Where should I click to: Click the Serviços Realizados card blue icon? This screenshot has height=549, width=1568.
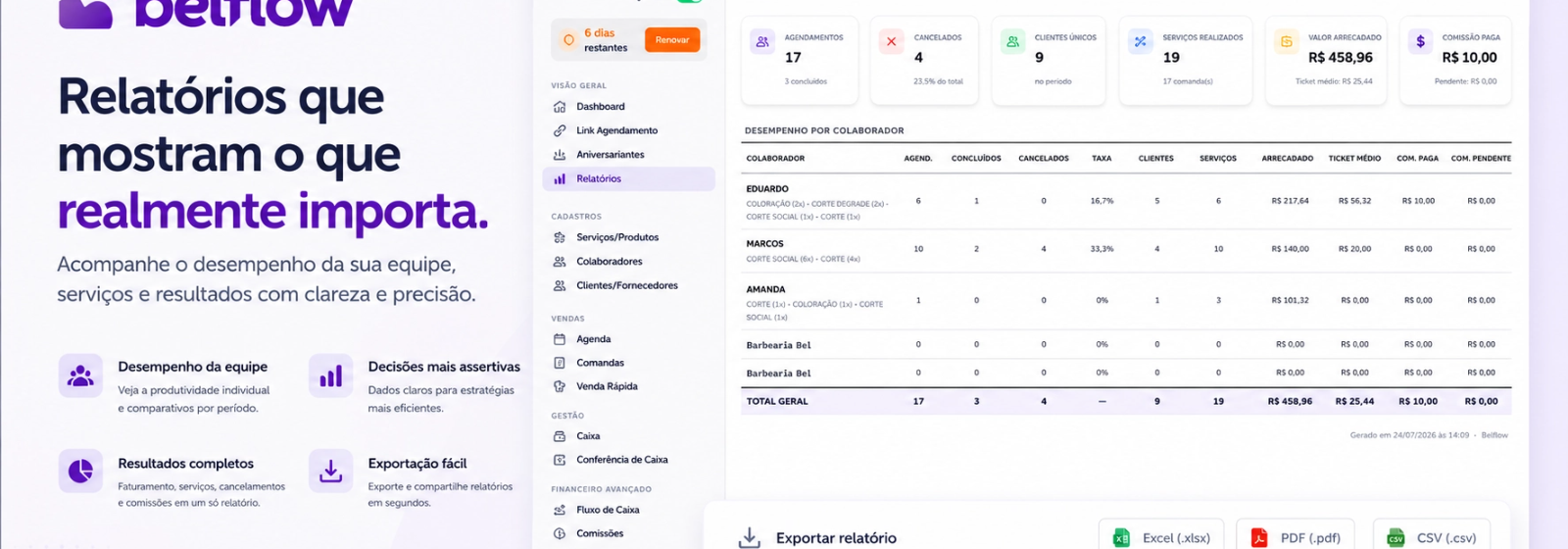pyautogui.click(x=1140, y=42)
